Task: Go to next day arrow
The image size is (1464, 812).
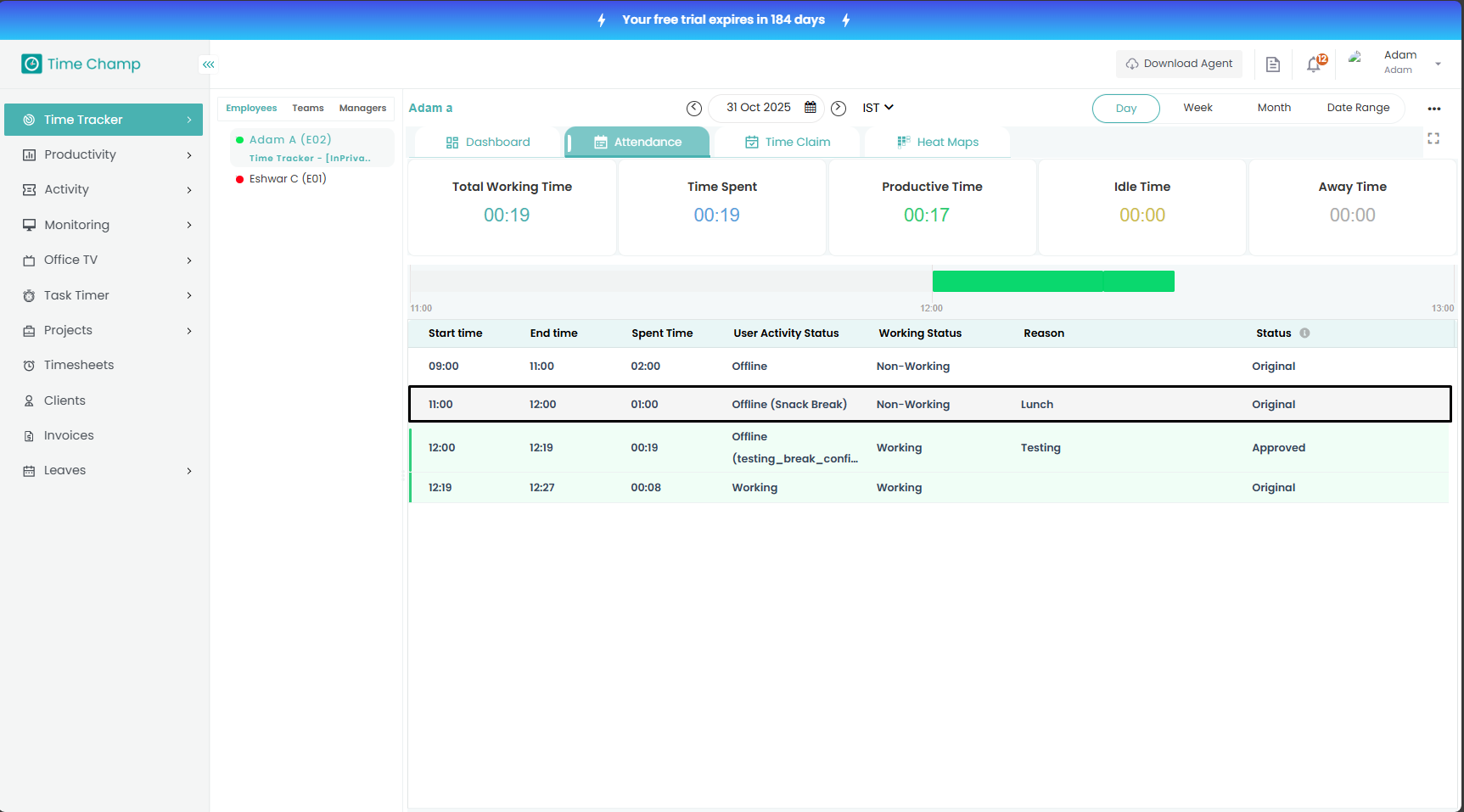Action: [x=839, y=108]
